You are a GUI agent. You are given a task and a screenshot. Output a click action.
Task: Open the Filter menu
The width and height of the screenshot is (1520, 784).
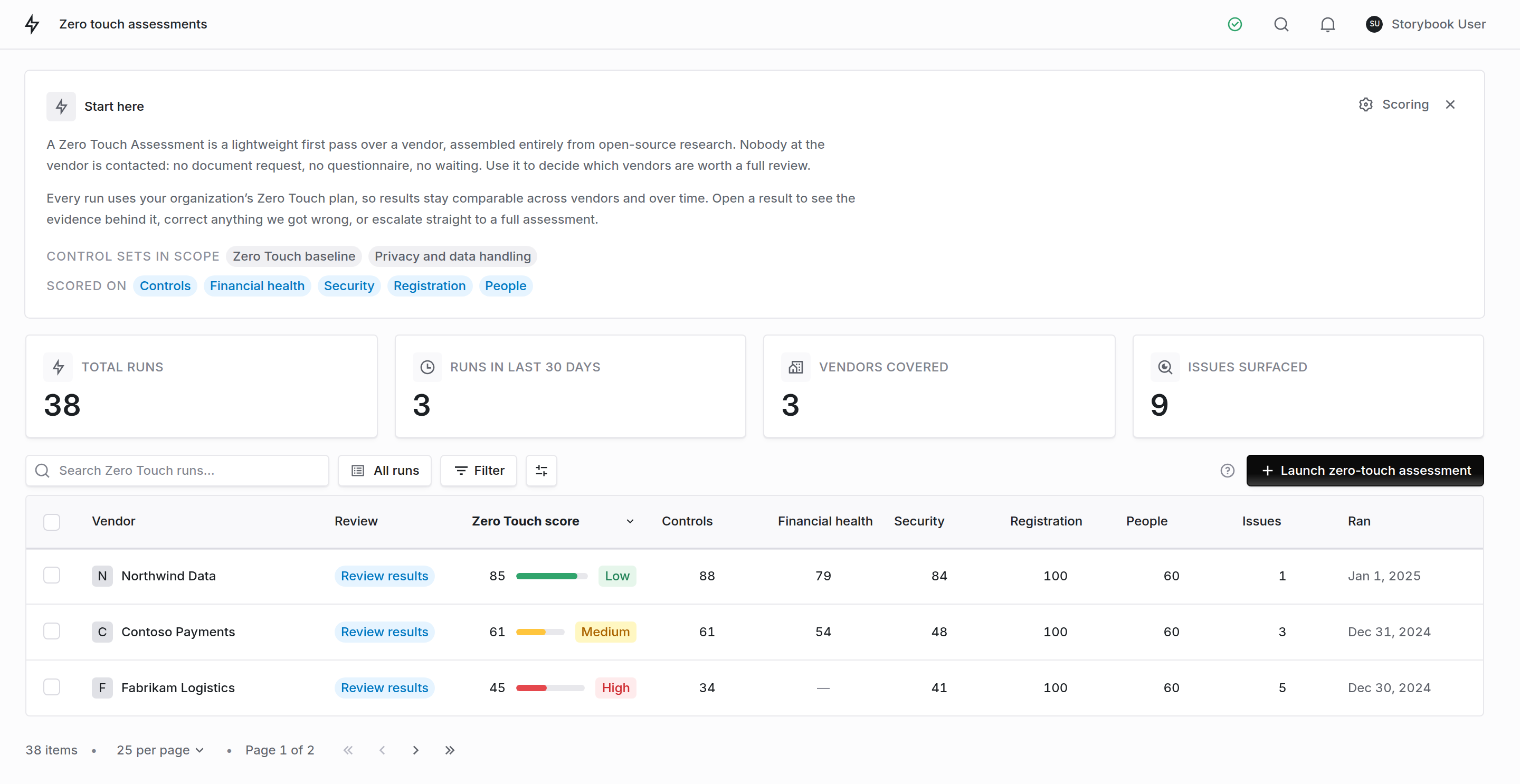click(x=479, y=470)
